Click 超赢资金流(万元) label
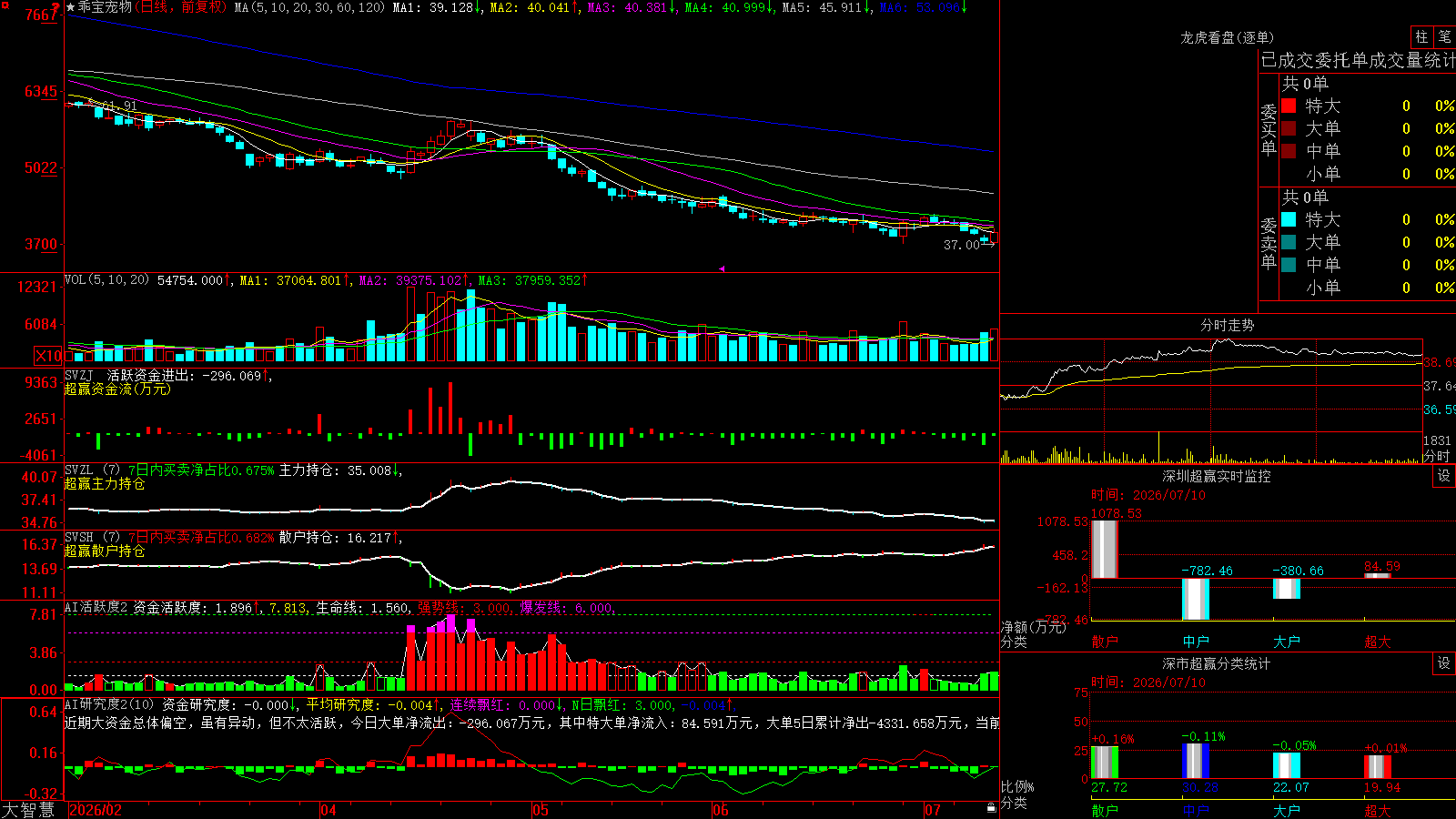1456x819 pixels. 117,389
